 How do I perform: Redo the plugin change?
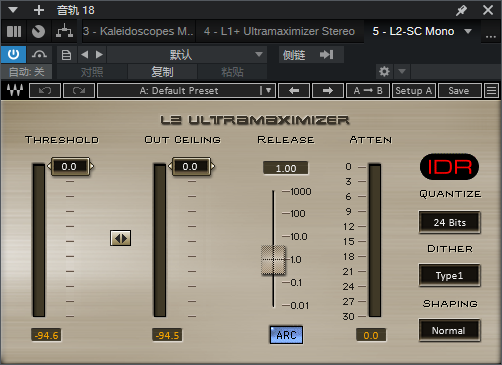[x=79, y=90]
